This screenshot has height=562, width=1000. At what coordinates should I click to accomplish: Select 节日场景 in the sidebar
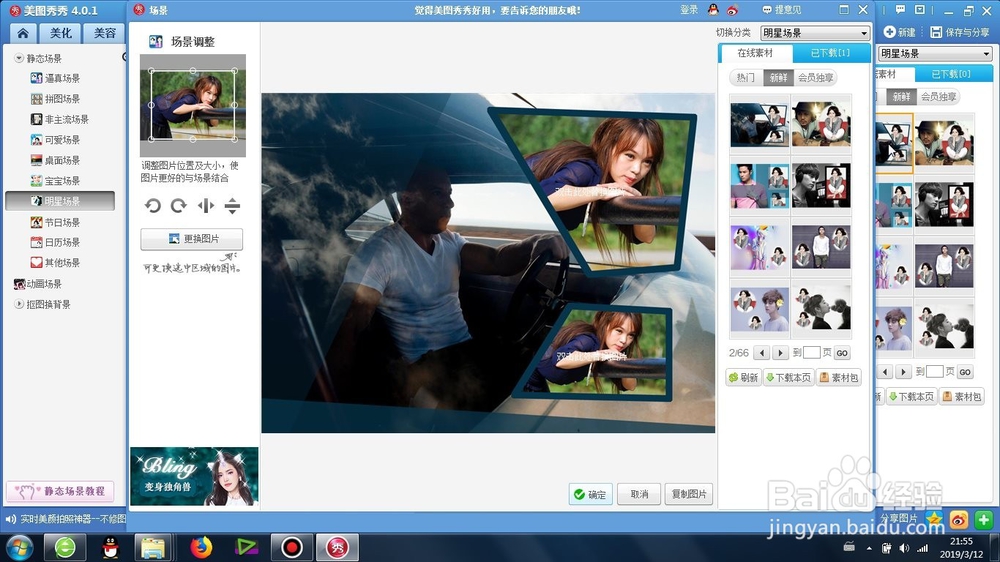click(x=56, y=222)
